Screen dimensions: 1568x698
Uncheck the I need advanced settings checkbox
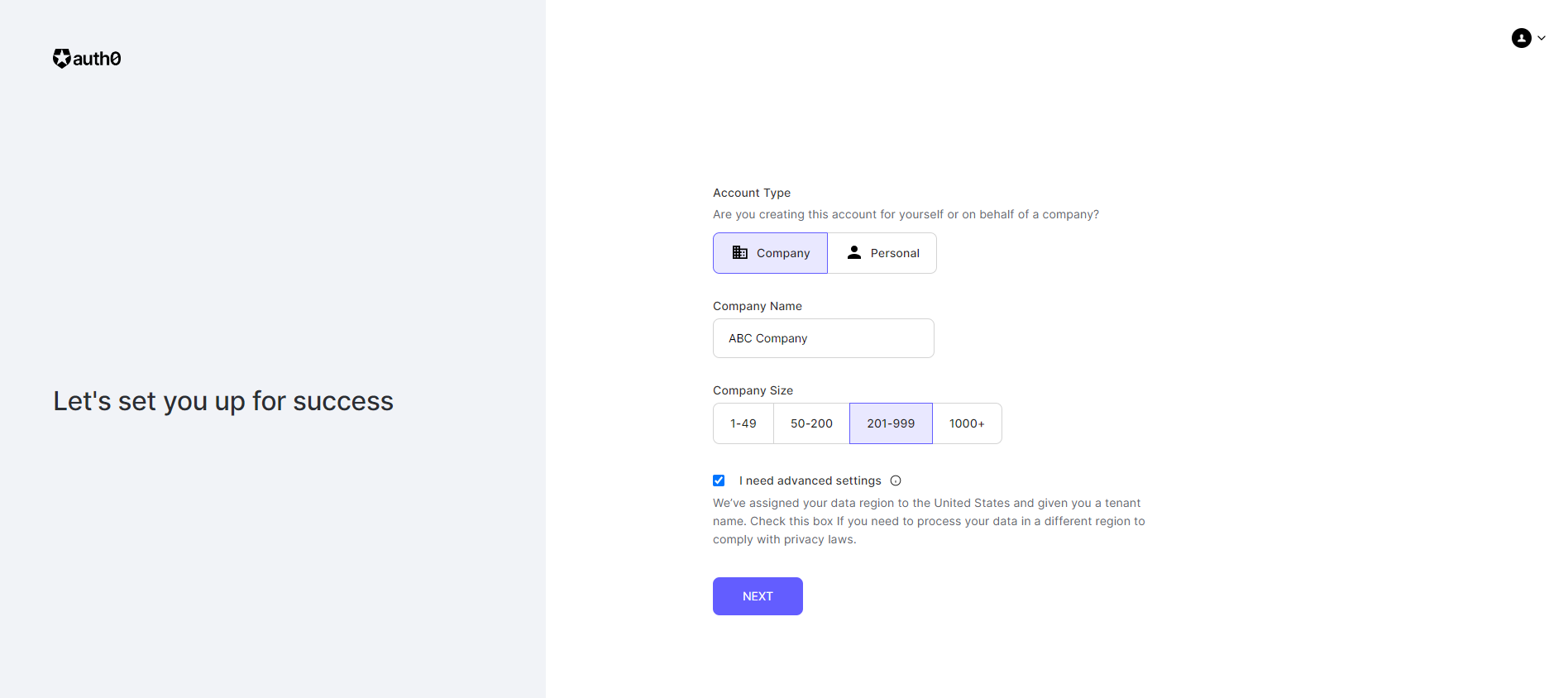[719, 480]
